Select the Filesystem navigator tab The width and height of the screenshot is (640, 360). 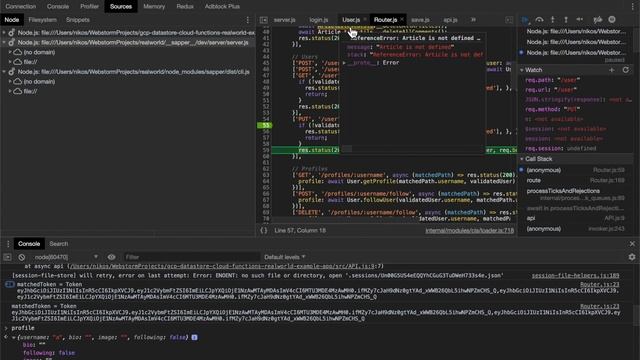[42, 20]
